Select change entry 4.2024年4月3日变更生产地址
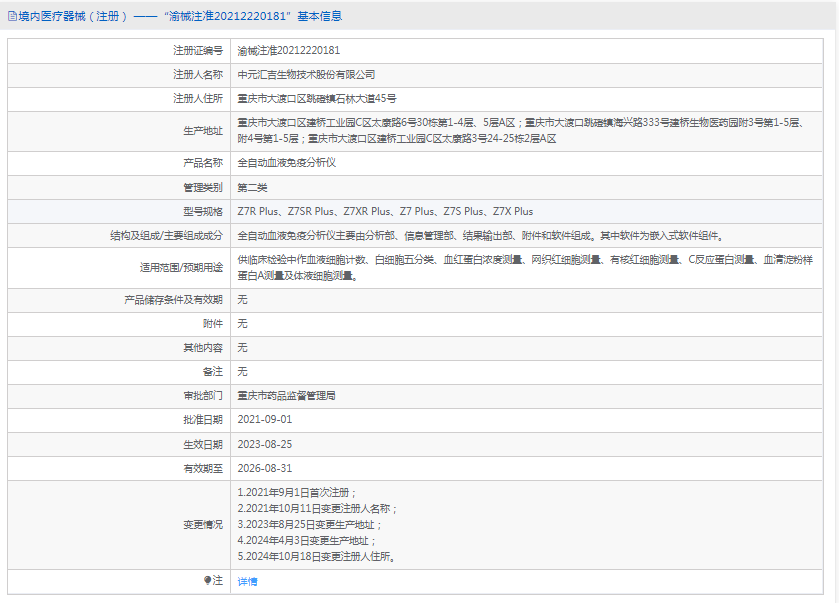The width and height of the screenshot is (839, 603). [307, 540]
